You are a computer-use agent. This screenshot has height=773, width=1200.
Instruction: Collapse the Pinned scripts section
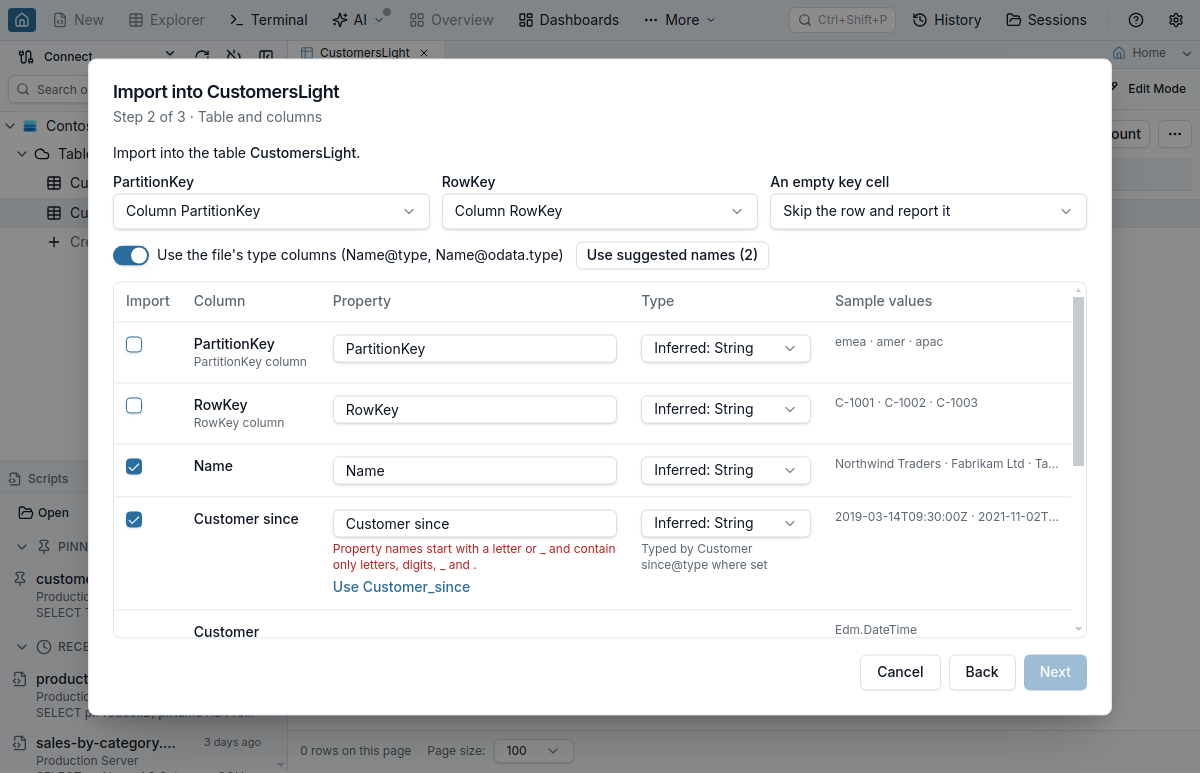pyautogui.click(x=22, y=547)
